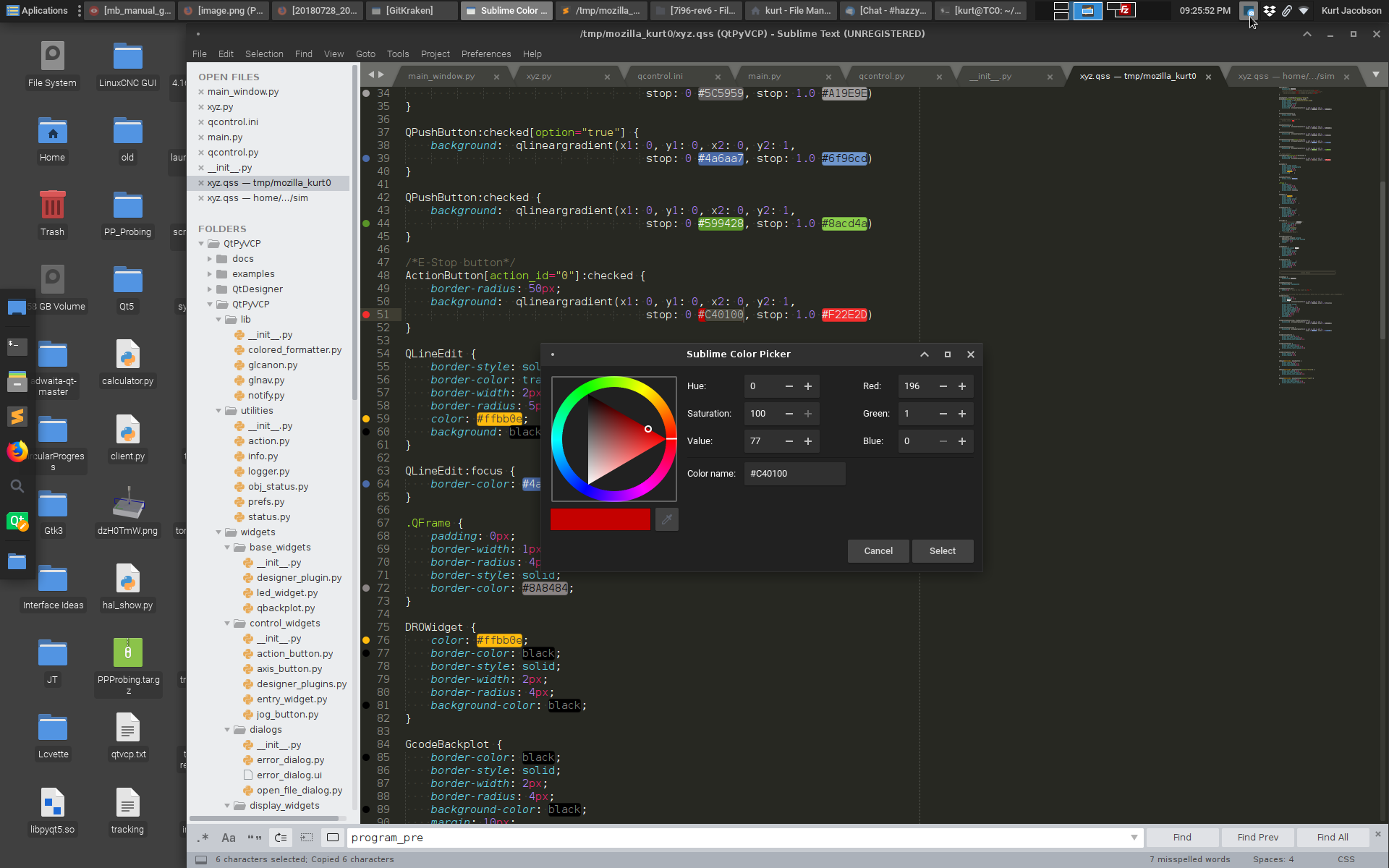Decrease Saturation with the minus button
1389x868 pixels.
(789, 414)
